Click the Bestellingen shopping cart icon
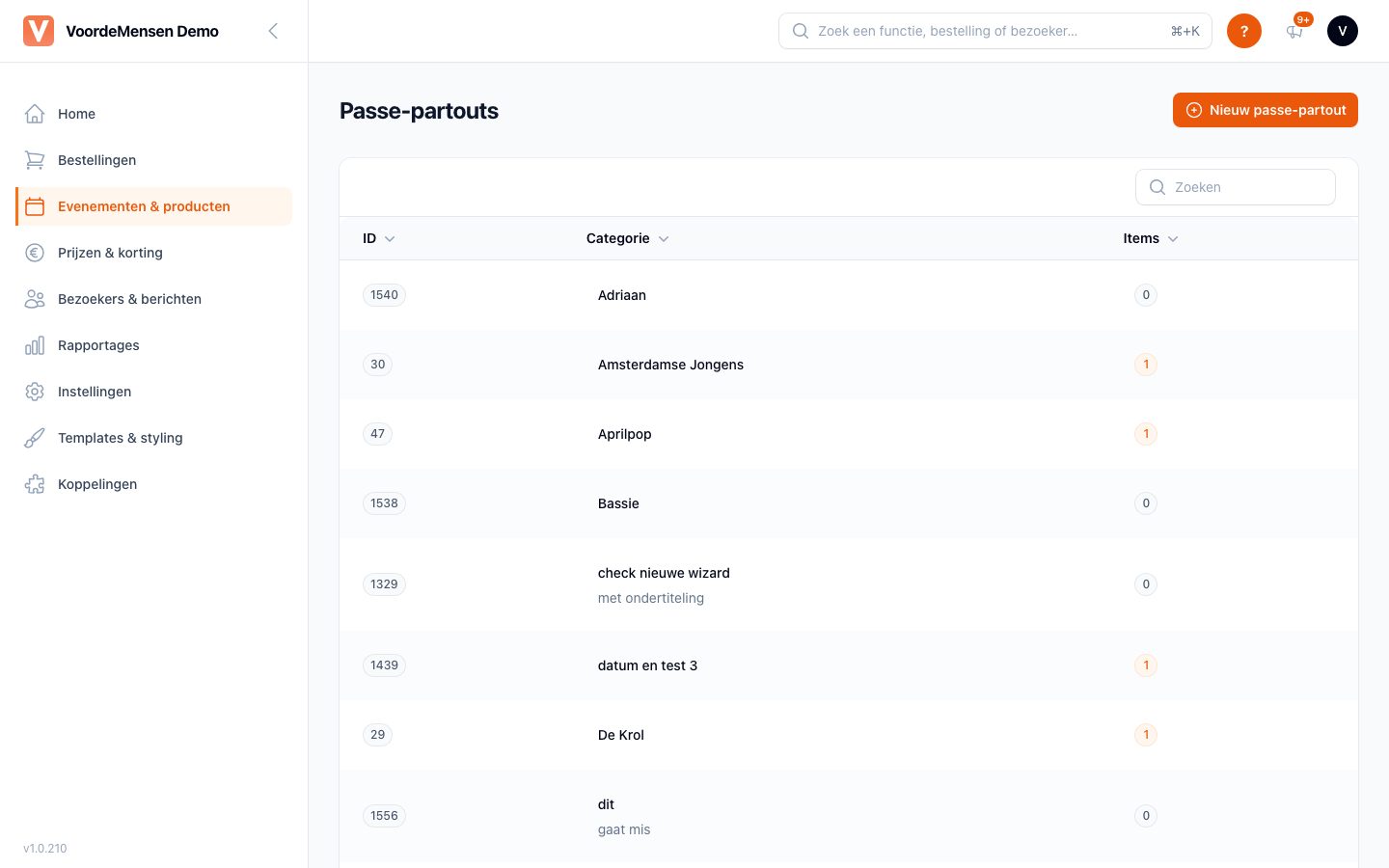Image resolution: width=1389 pixels, height=868 pixels. tap(35, 160)
